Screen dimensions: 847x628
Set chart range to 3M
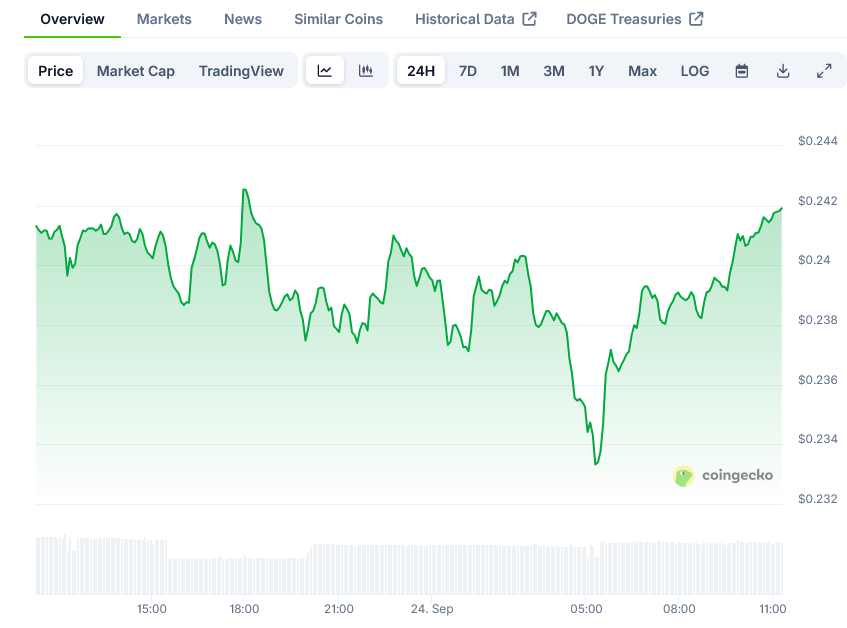[554, 71]
